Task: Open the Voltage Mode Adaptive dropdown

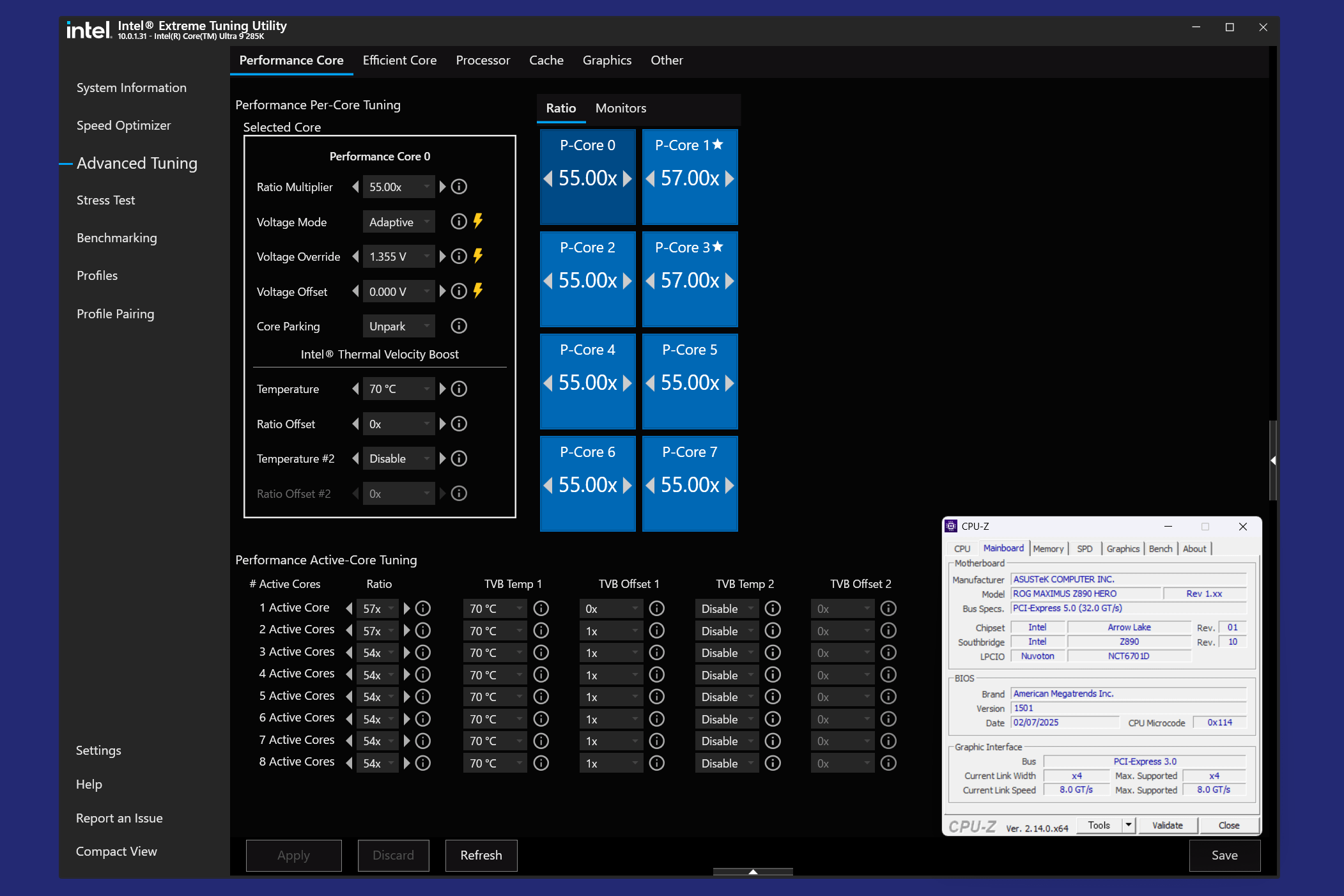Action: 399,222
